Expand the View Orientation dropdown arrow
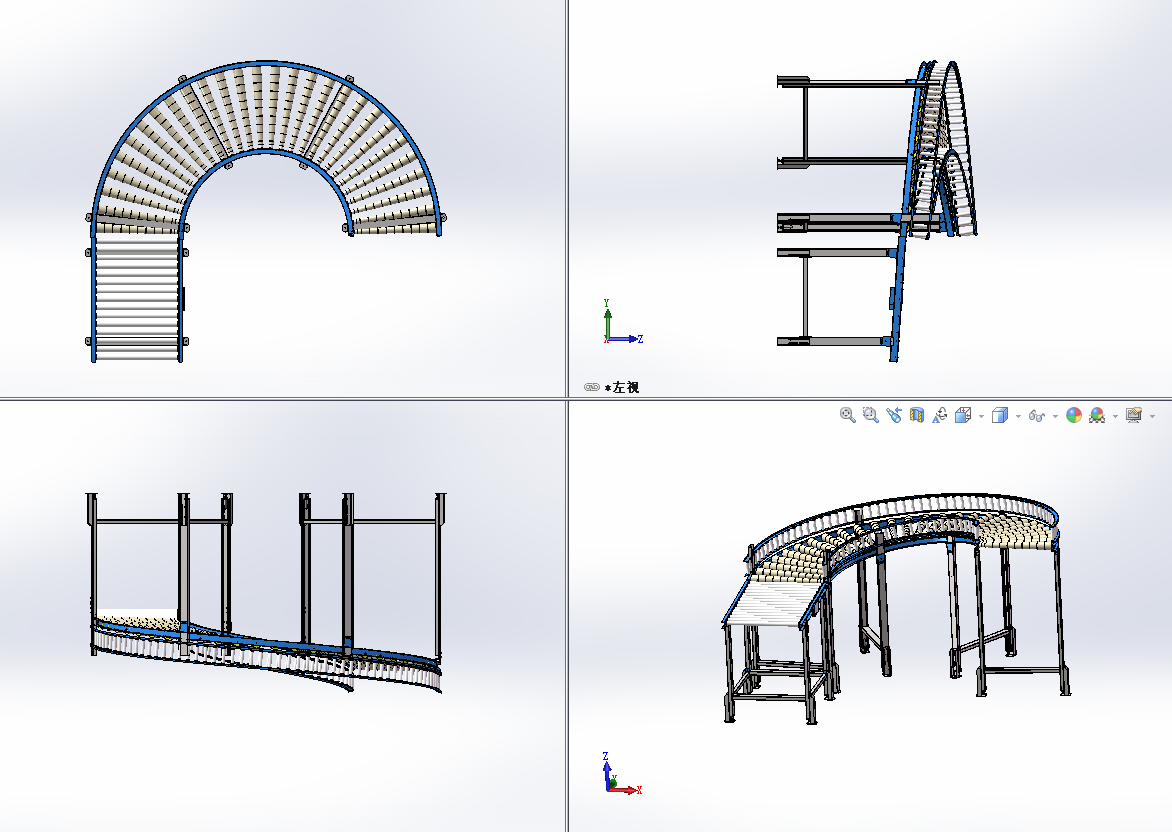This screenshot has width=1172, height=832. (x=981, y=416)
